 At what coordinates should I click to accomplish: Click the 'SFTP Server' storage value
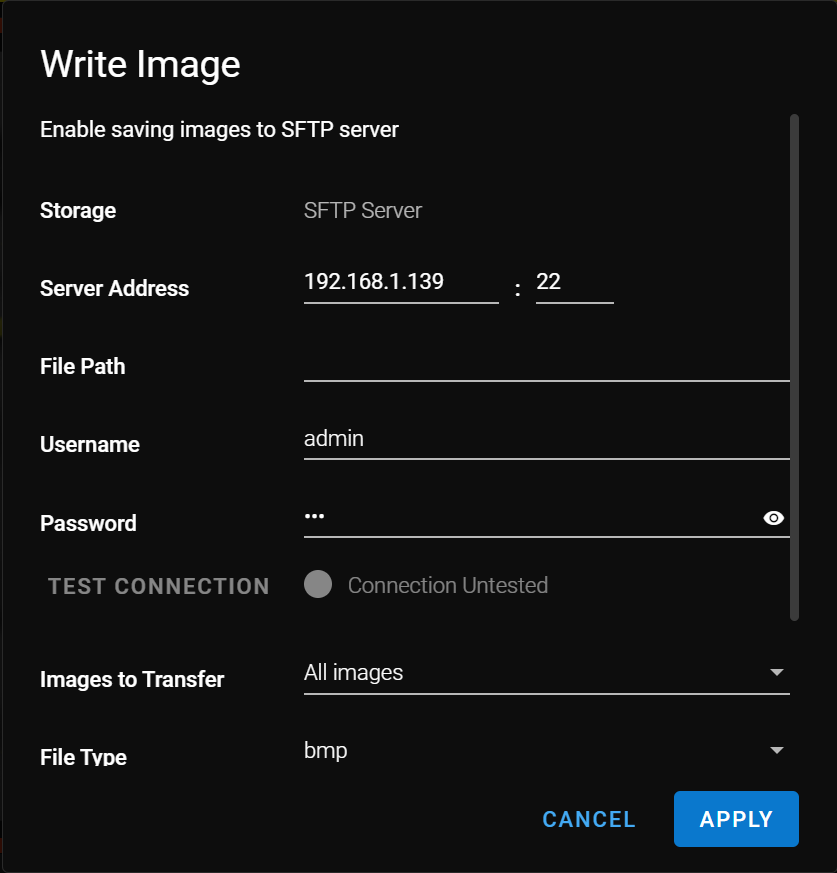tap(363, 211)
